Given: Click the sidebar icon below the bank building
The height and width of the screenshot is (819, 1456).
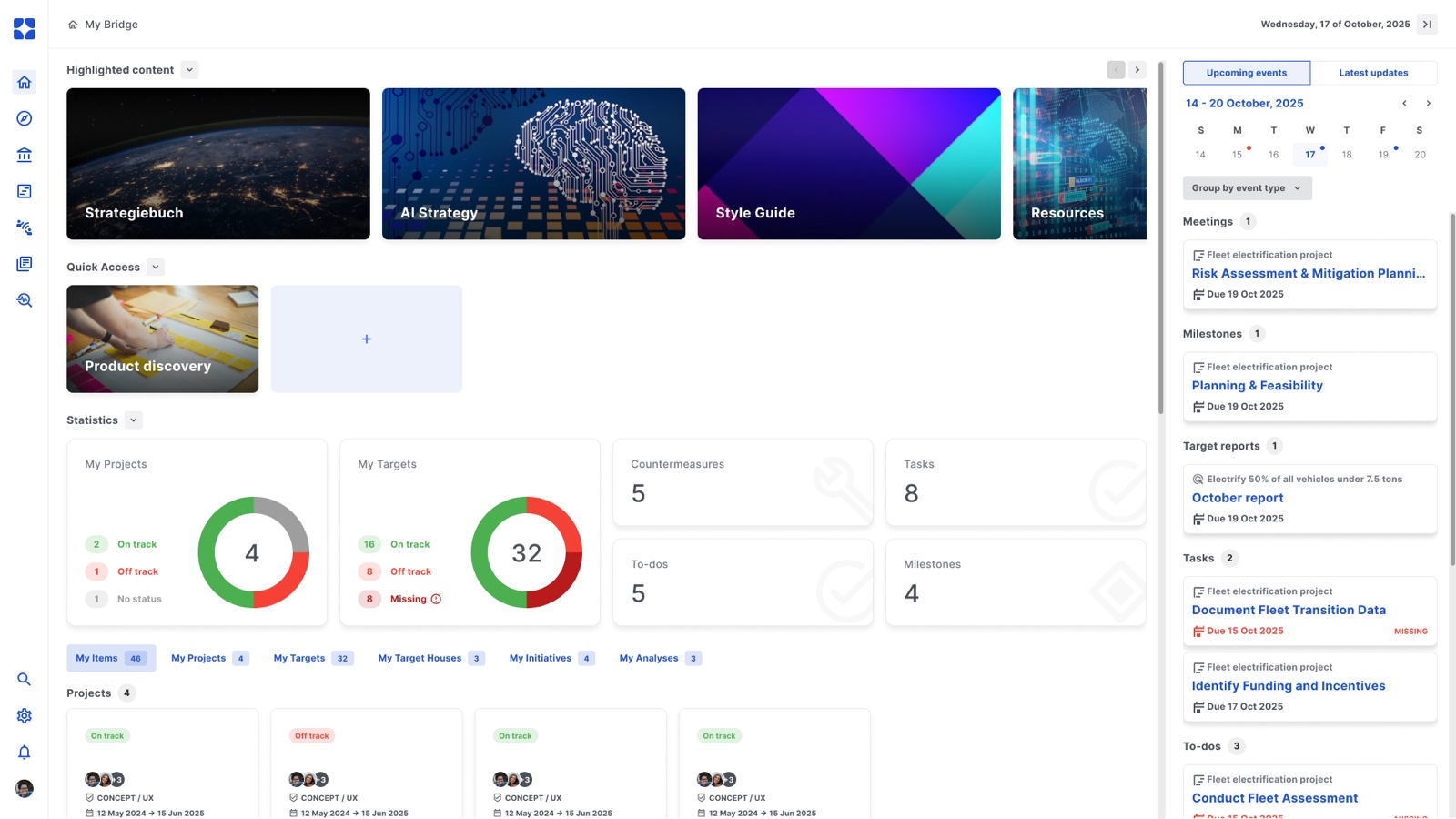Looking at the screenshot, I should pyautogui.click(x=25, y=191).
